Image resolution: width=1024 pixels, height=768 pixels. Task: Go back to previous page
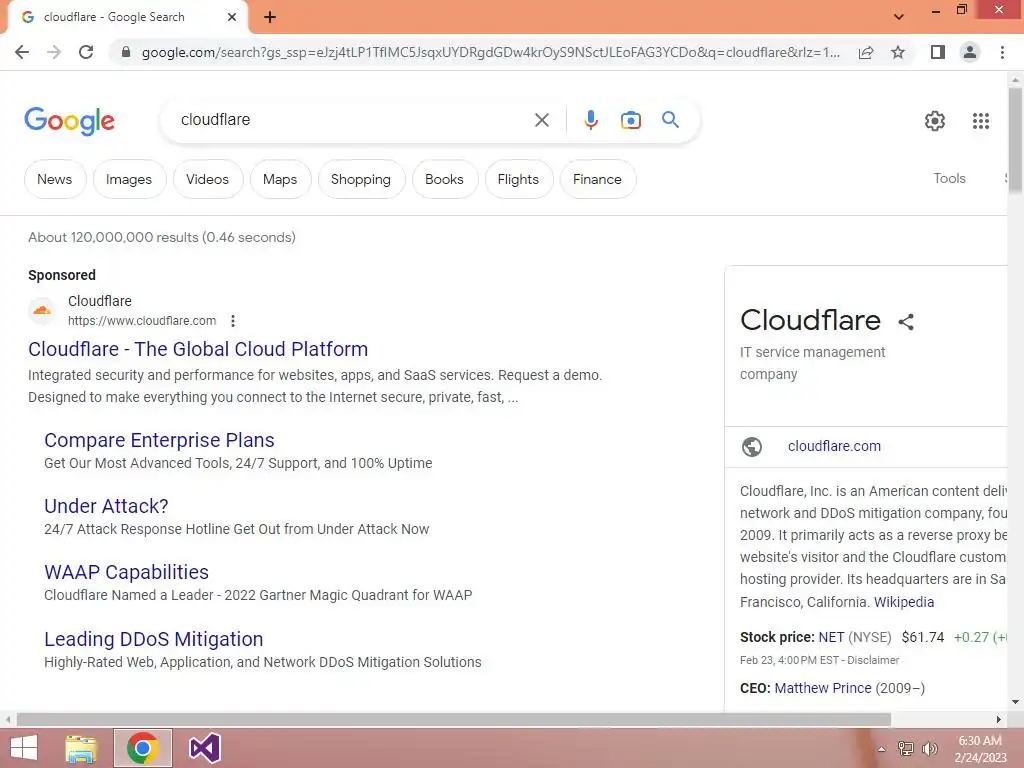click(22, 52)
